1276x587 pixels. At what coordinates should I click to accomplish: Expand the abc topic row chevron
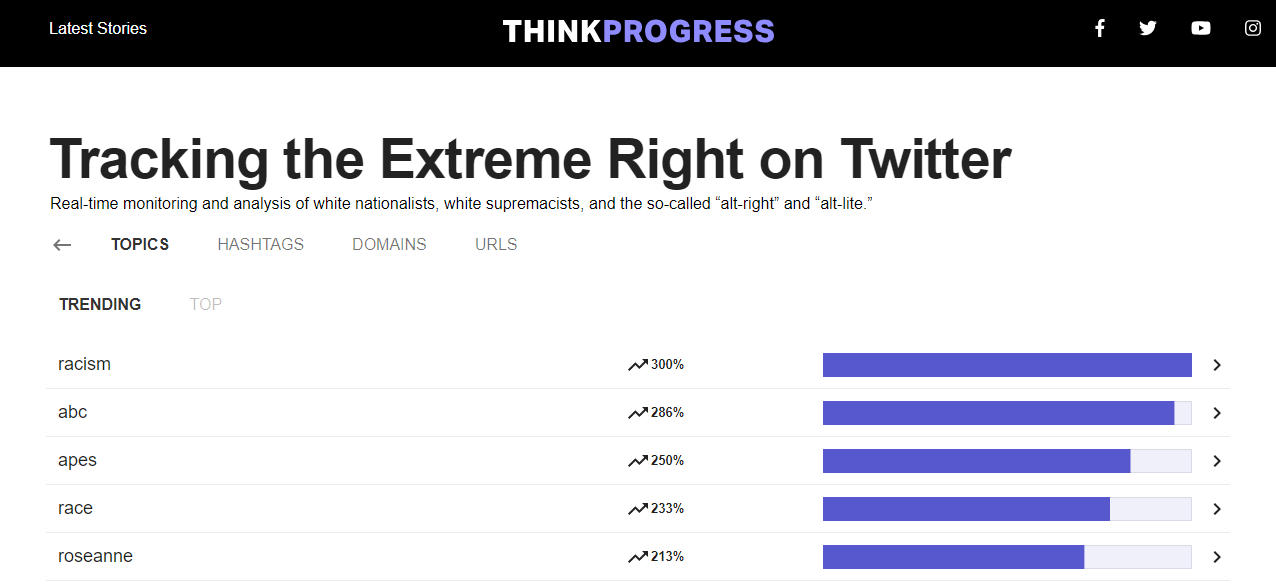click(1217, 413)
